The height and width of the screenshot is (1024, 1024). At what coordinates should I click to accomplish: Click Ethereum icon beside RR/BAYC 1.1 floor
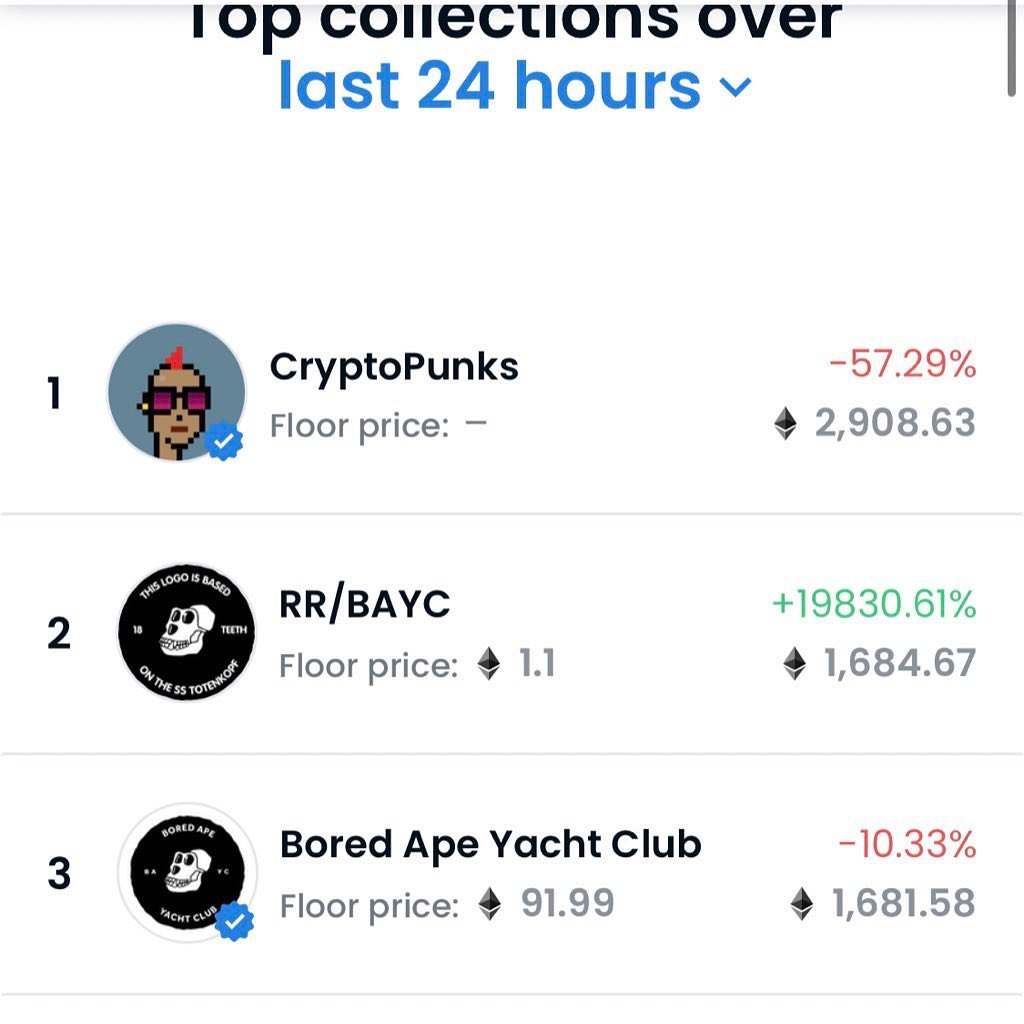[x=489, y=664]
